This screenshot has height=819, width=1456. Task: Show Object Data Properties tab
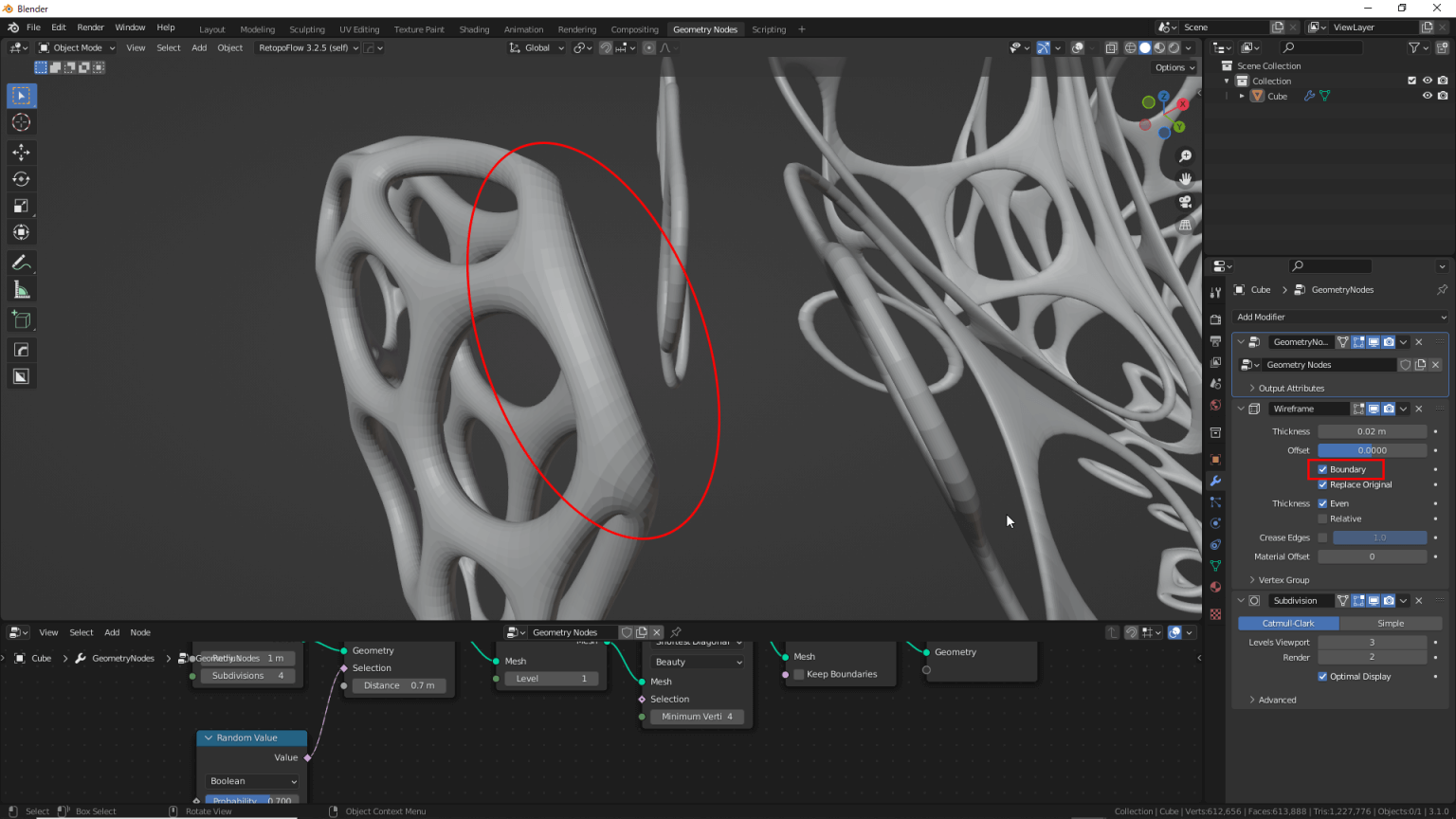tap(1215, 564)
